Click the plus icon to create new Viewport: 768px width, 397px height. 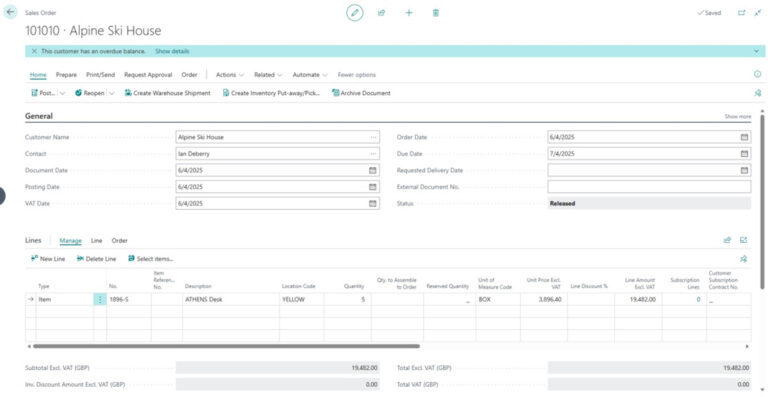(408, 13)
